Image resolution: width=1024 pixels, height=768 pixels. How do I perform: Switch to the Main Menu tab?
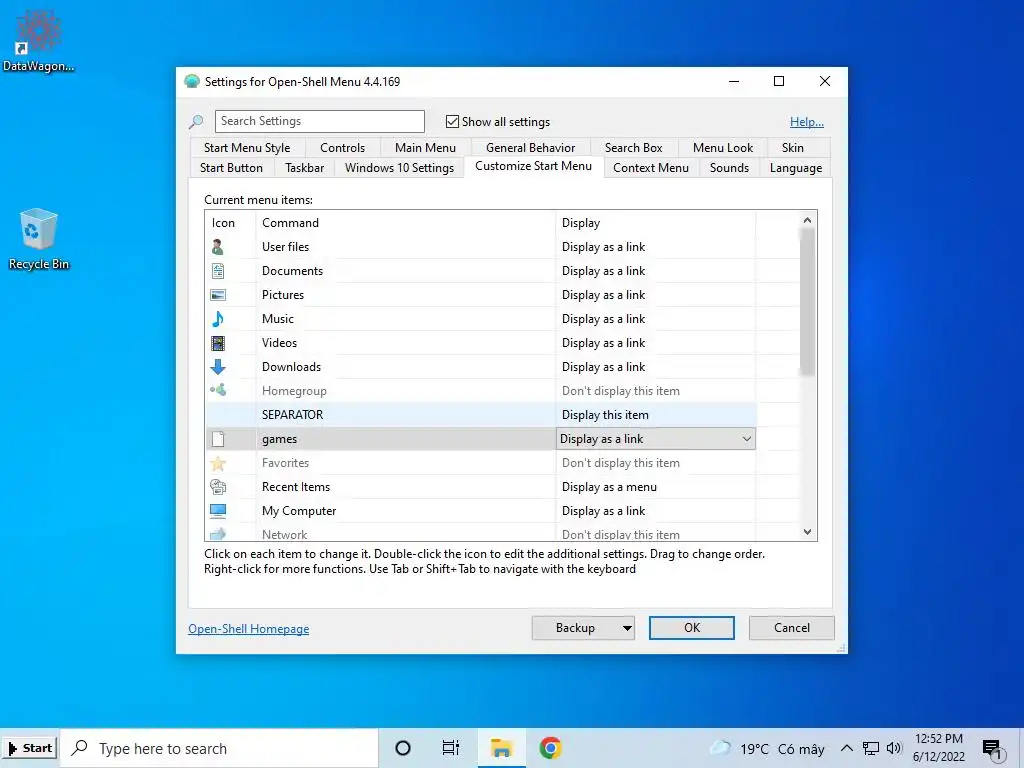pos(425,148)
